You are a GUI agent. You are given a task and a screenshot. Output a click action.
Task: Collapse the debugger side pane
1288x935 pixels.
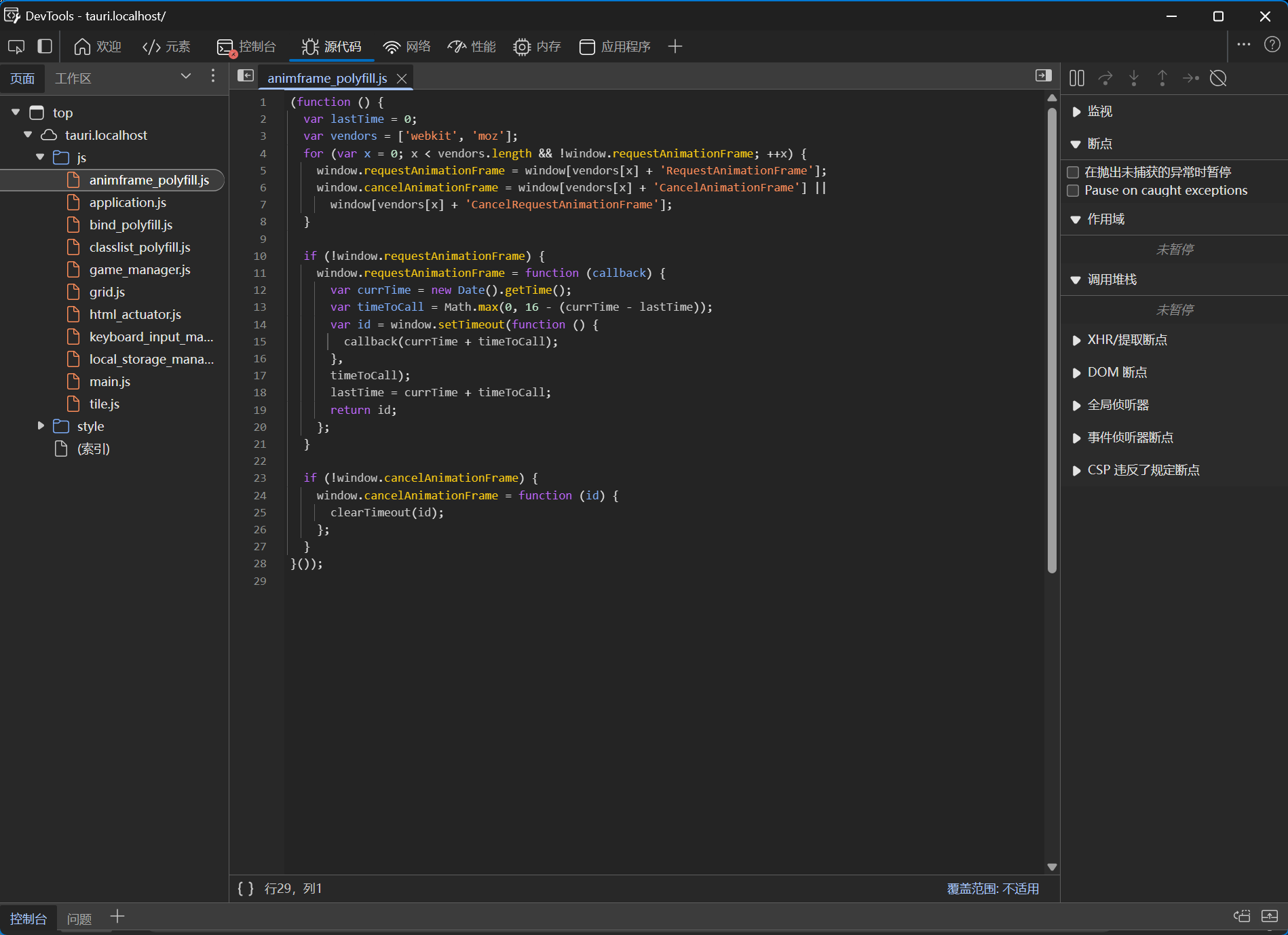click(x=1043, y=76)
